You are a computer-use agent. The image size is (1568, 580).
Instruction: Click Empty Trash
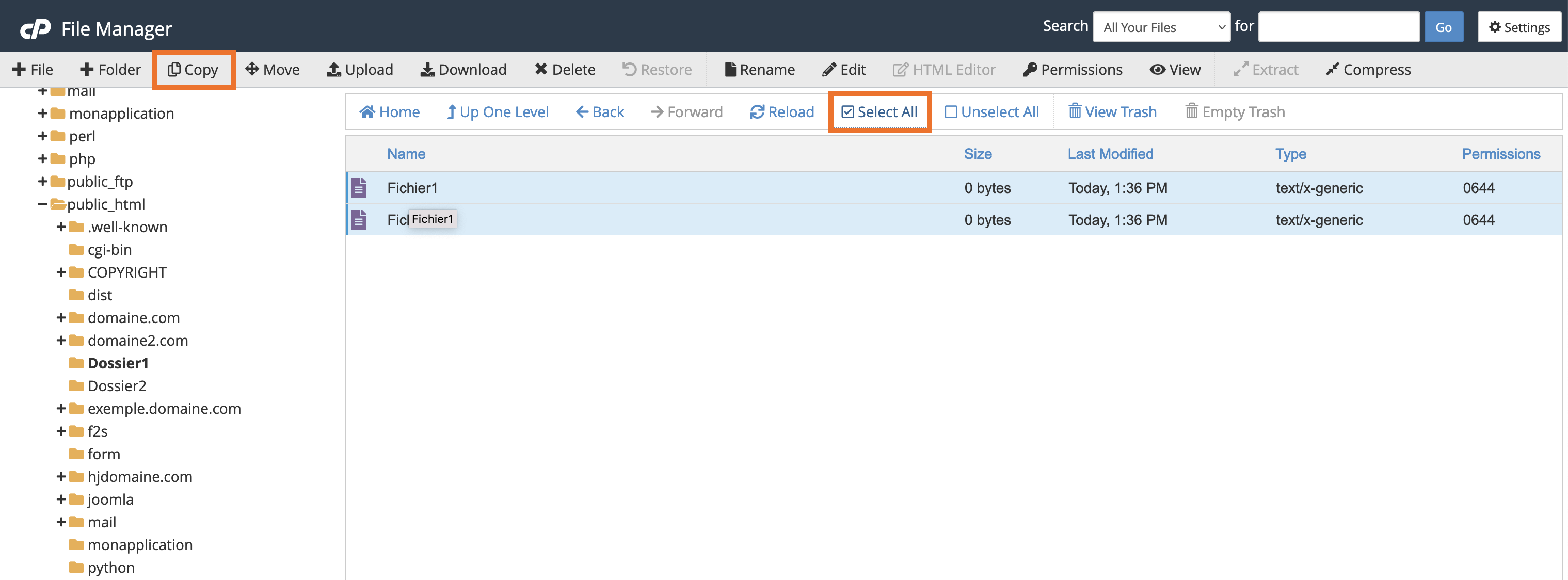[x=1235, y=112]
